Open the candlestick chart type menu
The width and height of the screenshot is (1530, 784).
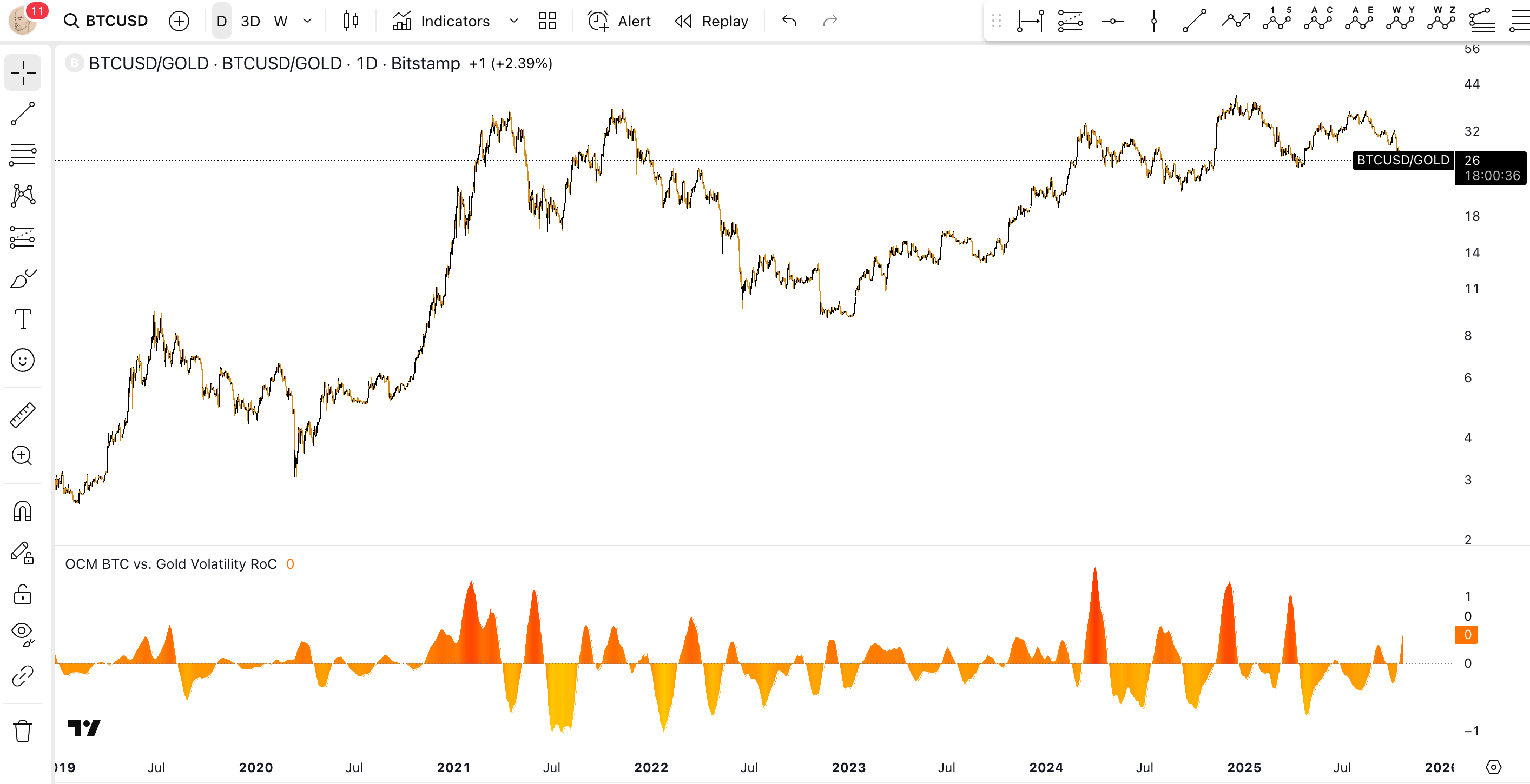(351, 22)
